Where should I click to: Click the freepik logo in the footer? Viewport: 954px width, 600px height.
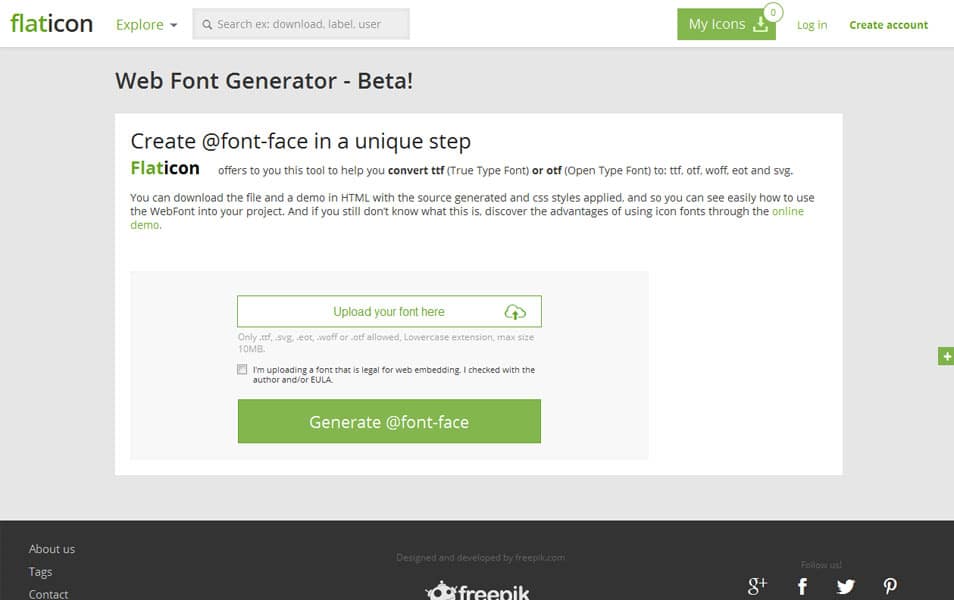[478, 590]
